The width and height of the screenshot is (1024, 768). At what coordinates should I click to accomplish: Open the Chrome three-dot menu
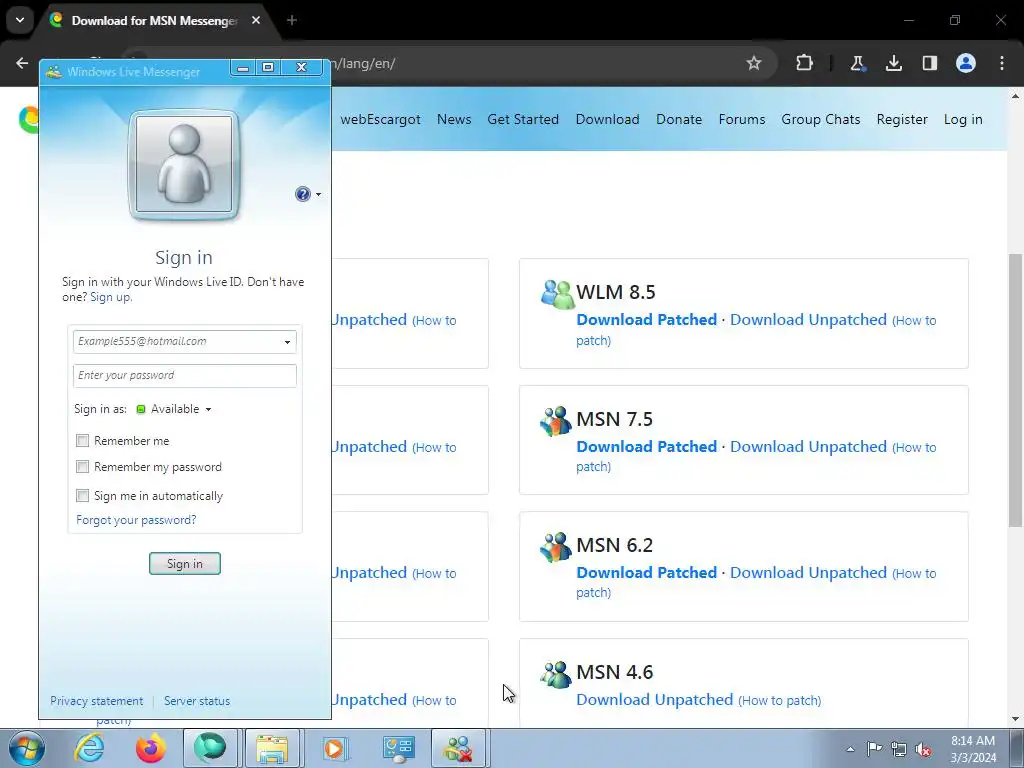1002,63
